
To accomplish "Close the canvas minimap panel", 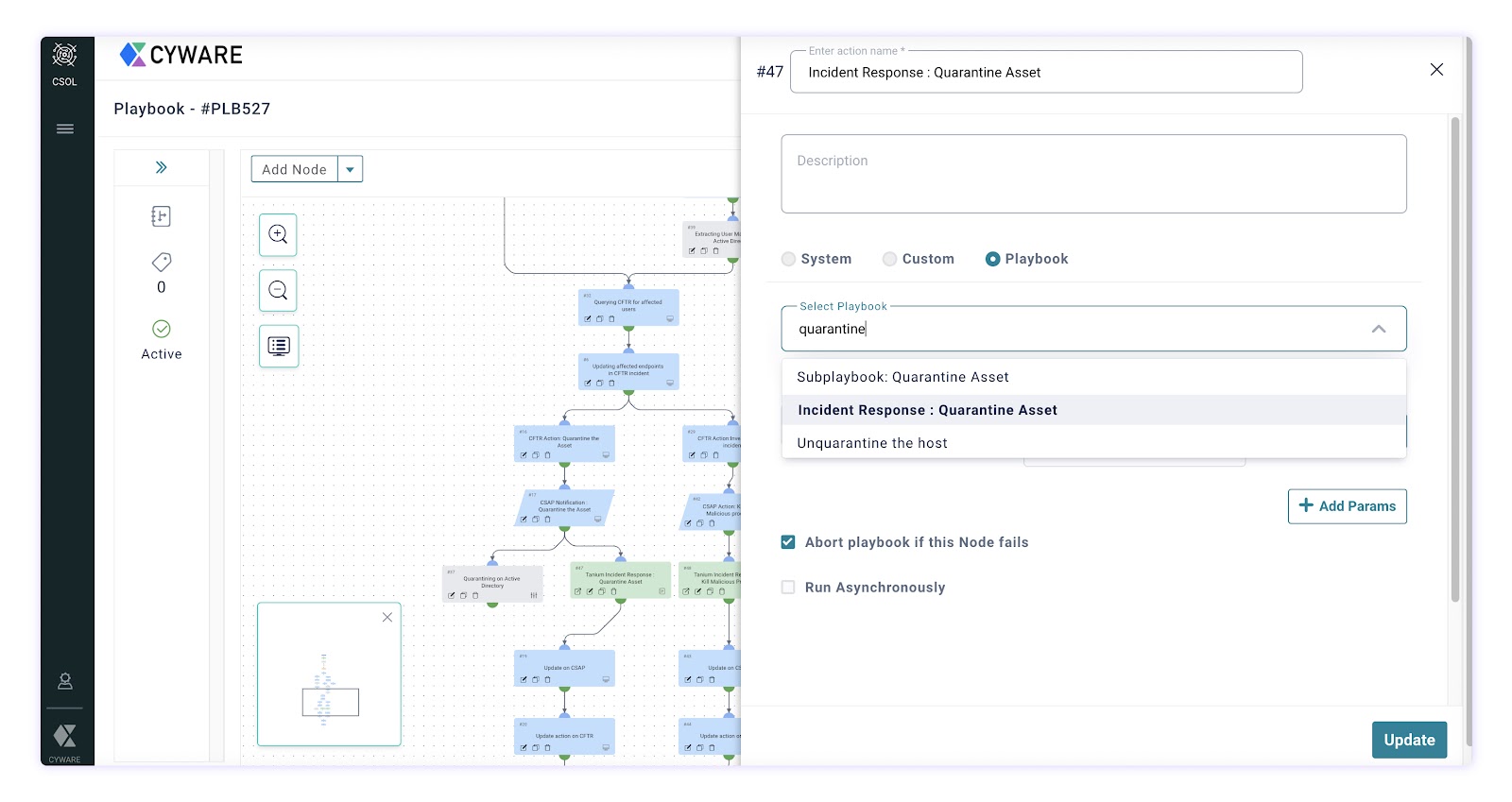I will click(387, 618).
